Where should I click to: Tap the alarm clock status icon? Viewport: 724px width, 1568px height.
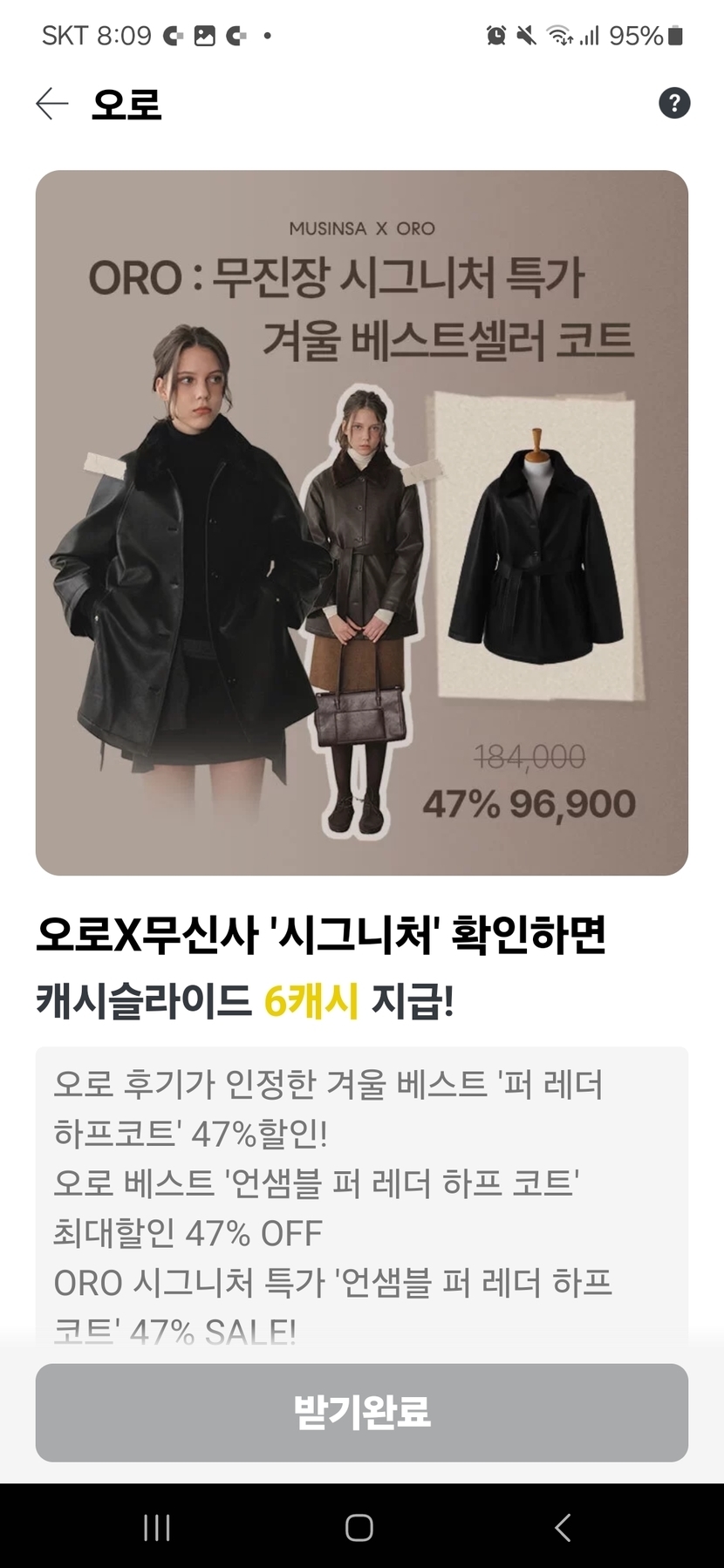496,36
